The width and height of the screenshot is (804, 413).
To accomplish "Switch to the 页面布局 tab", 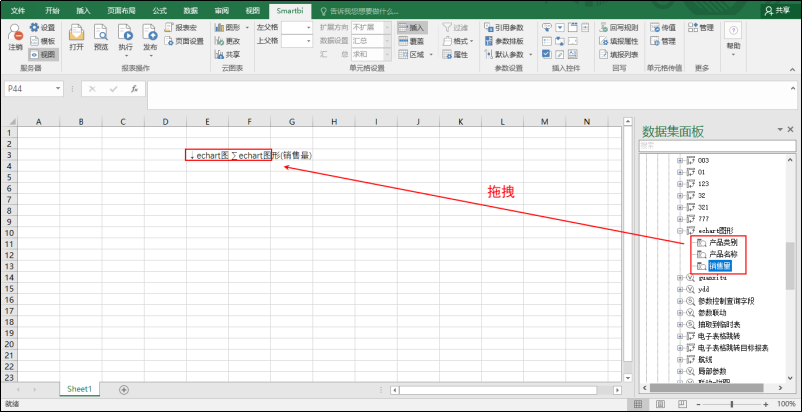I will point(120,10).
